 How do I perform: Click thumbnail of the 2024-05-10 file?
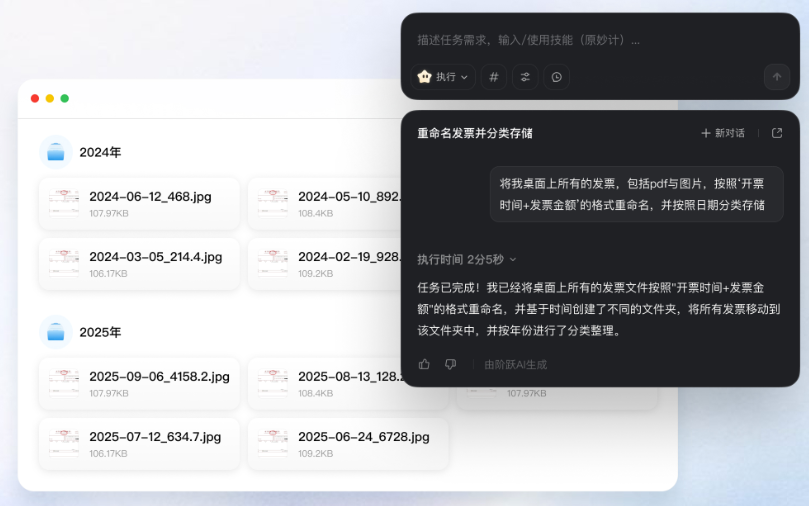[x=273, y=204]
